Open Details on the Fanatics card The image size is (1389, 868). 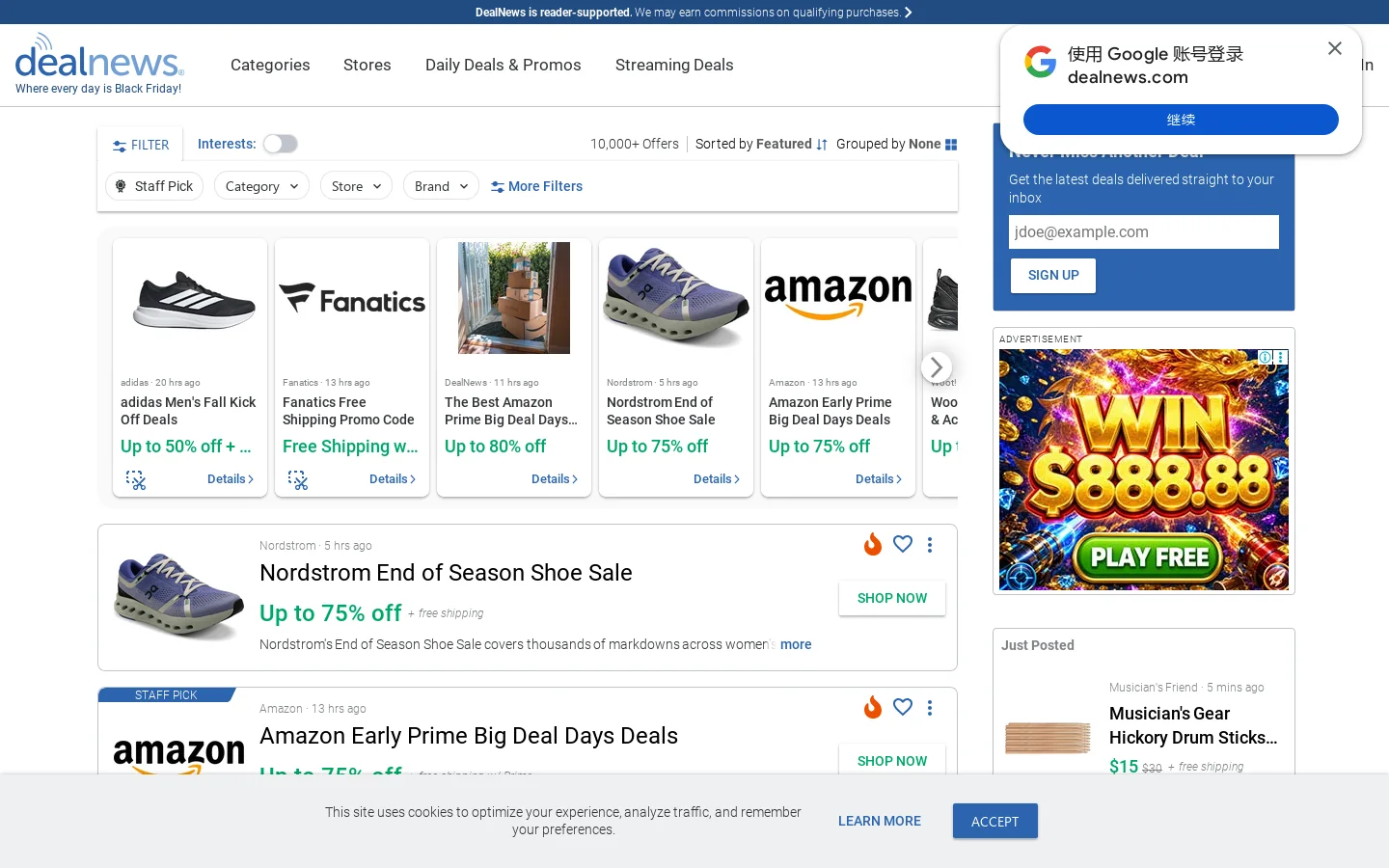click(393, 479)
